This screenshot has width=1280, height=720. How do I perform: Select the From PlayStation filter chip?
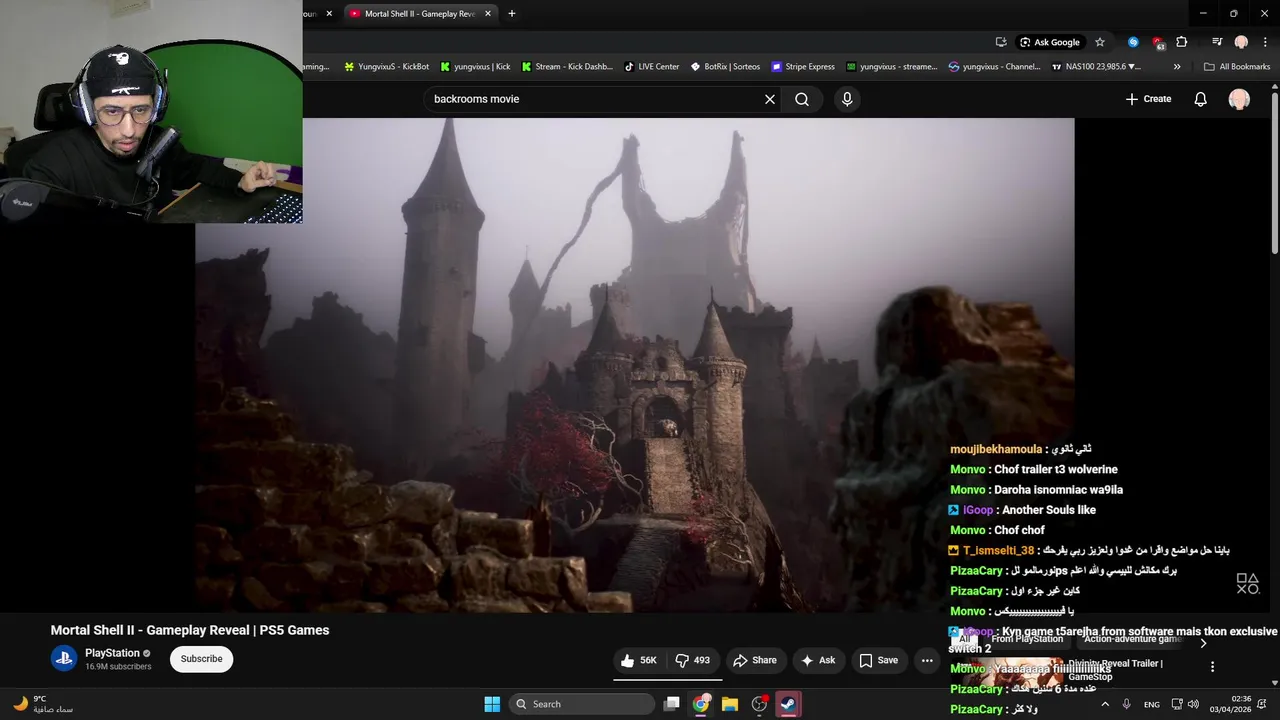tap(1027, 639)
